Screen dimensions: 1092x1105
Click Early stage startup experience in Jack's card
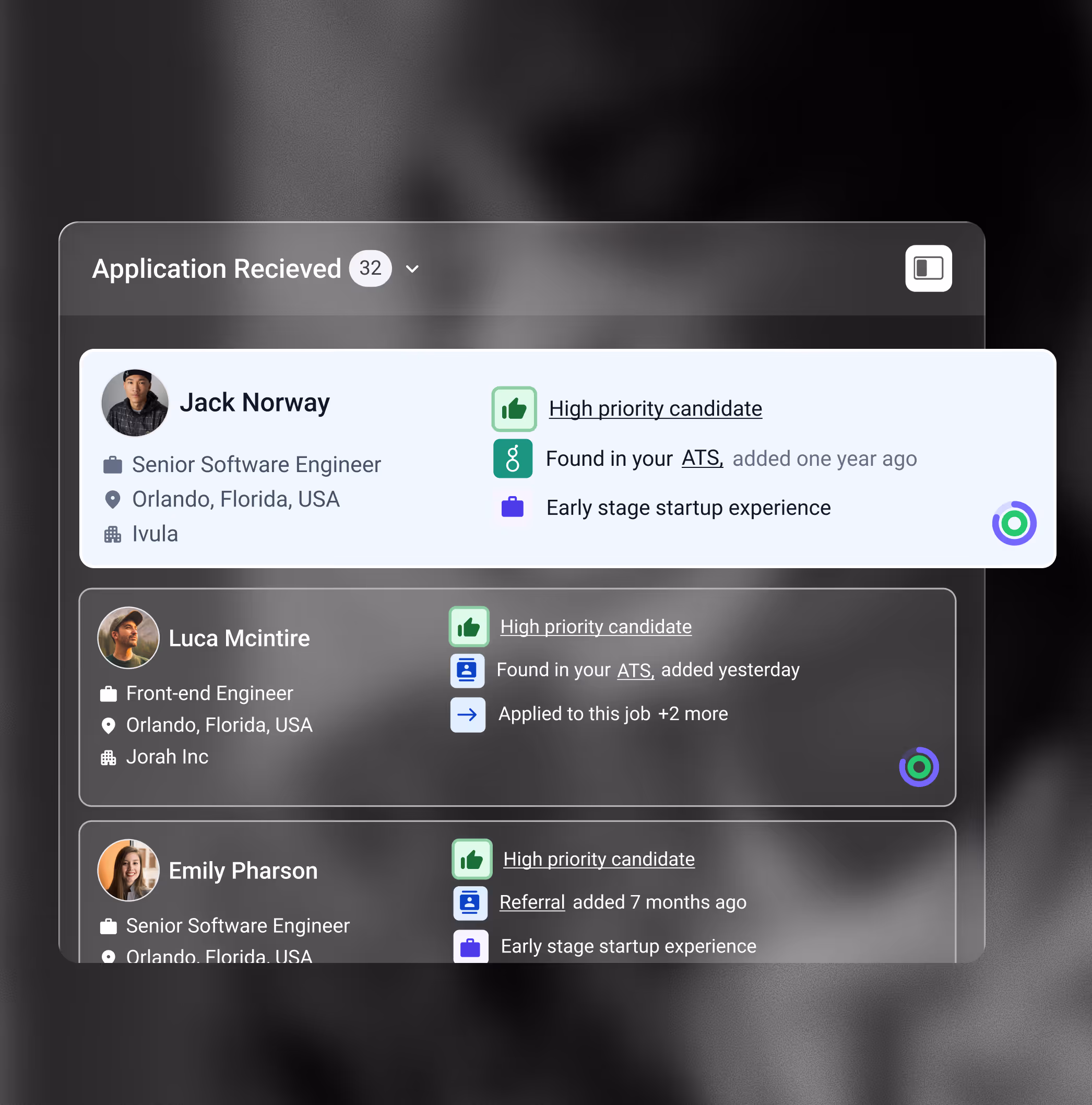click(689, 508)
